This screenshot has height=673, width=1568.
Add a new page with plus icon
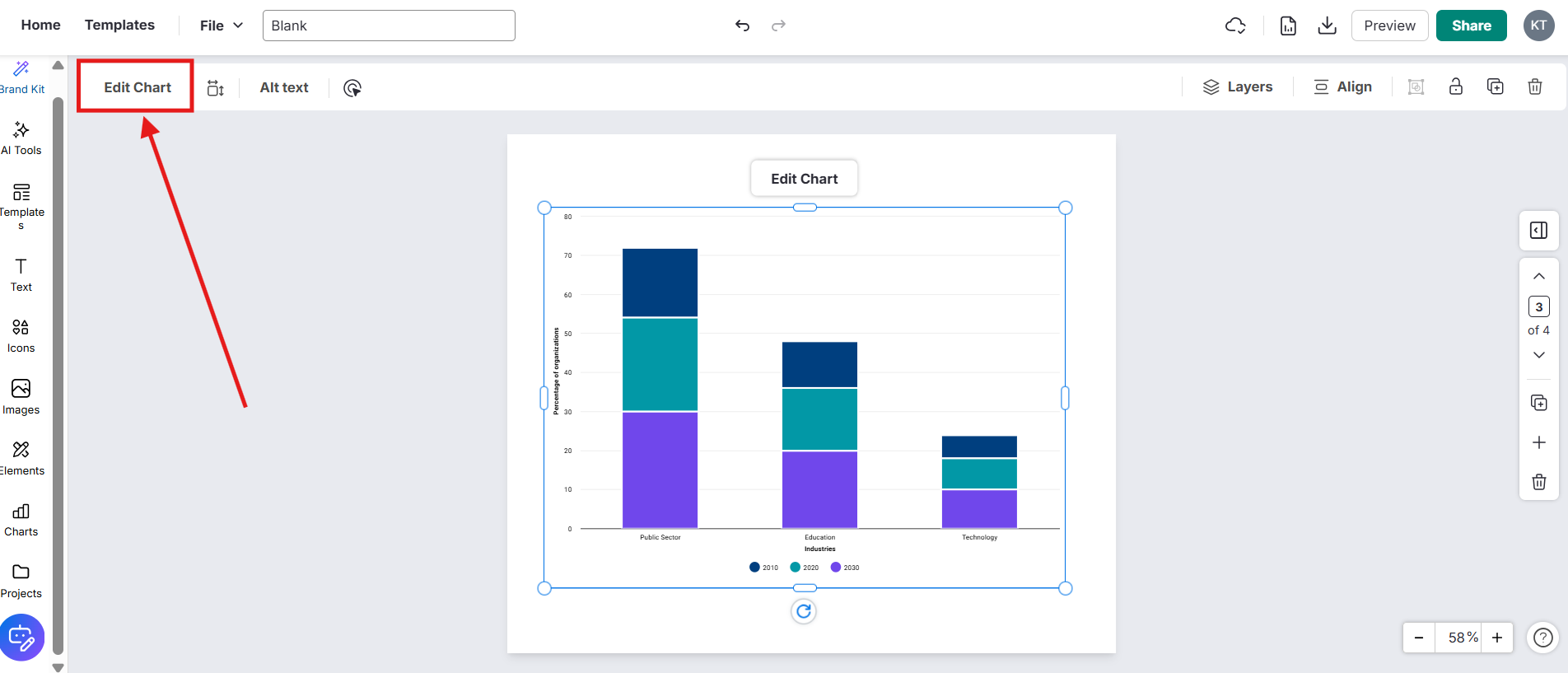point(1538,443)
